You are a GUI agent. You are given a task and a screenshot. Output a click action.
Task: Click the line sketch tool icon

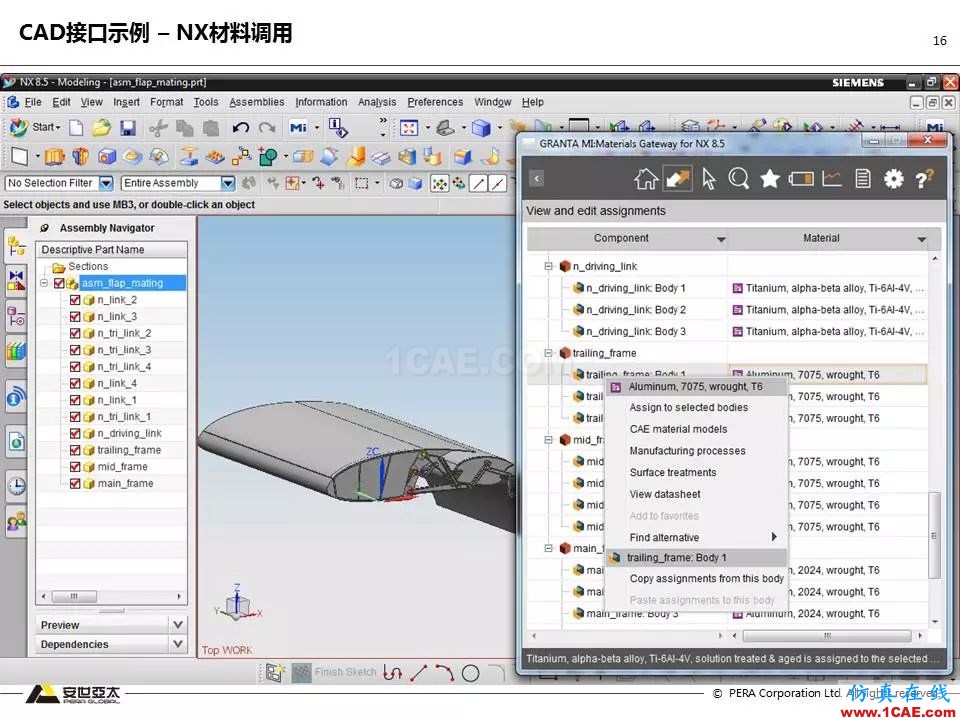(419, 673)
